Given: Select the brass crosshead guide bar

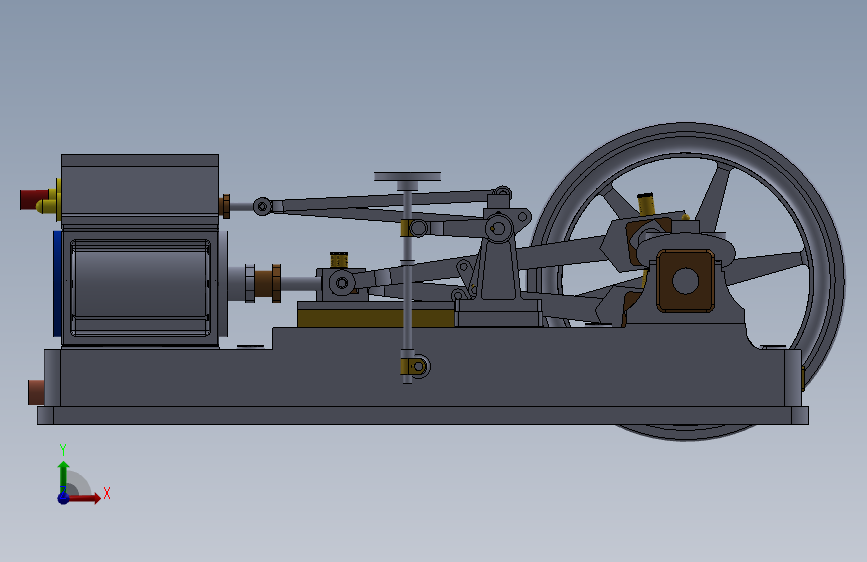Looking at the screenshot, I should (375, 318).
